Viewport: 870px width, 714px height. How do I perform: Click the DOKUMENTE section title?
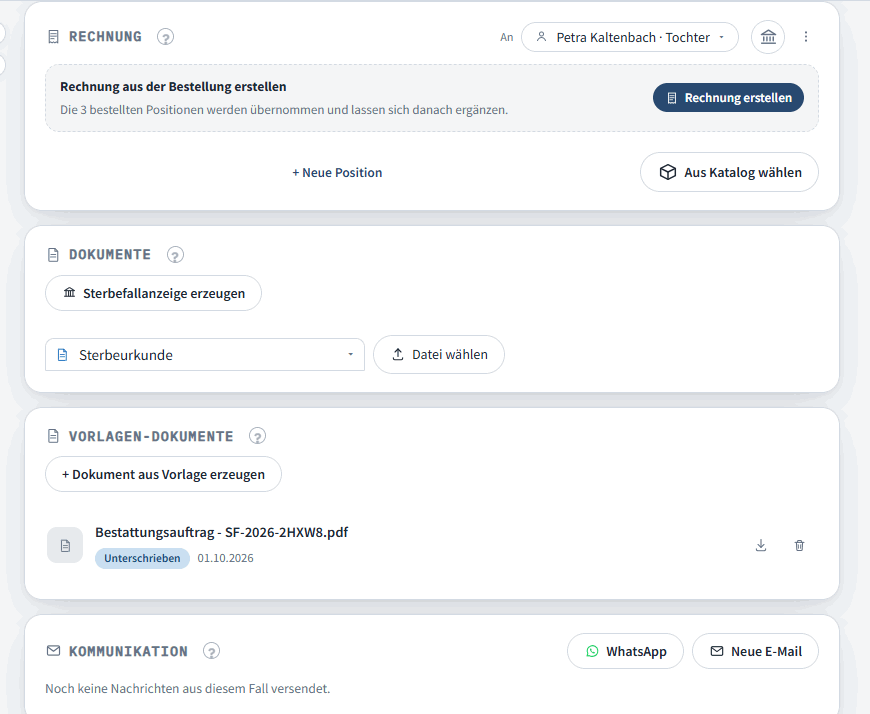pyautogui.click(x=110, y=255)
